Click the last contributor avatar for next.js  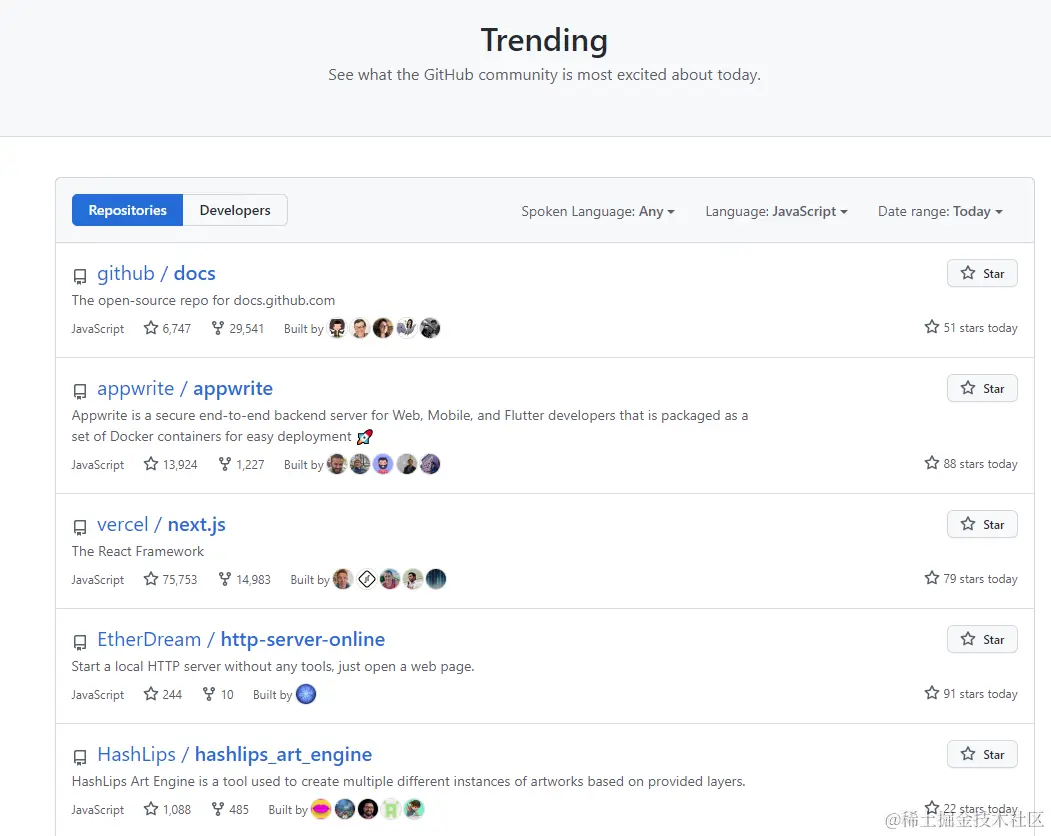[x=436, y=579]
